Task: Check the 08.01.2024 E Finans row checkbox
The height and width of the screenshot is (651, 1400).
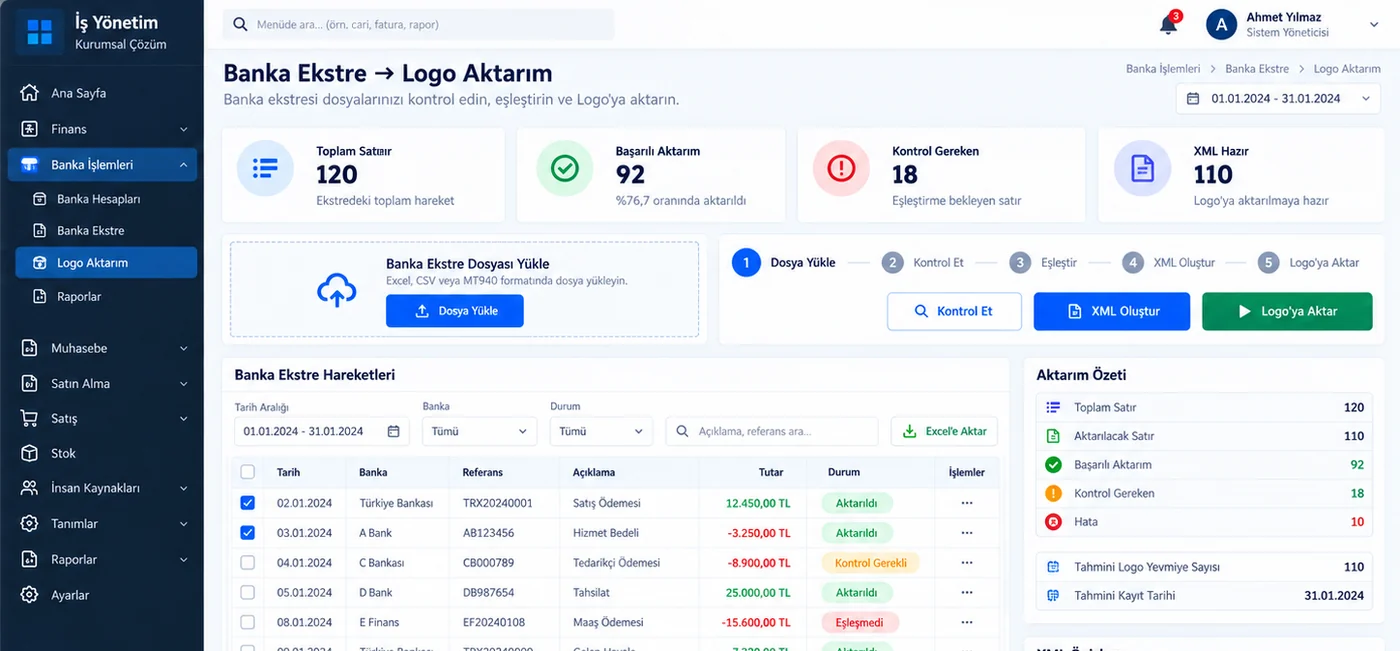Action: point(248,622)
